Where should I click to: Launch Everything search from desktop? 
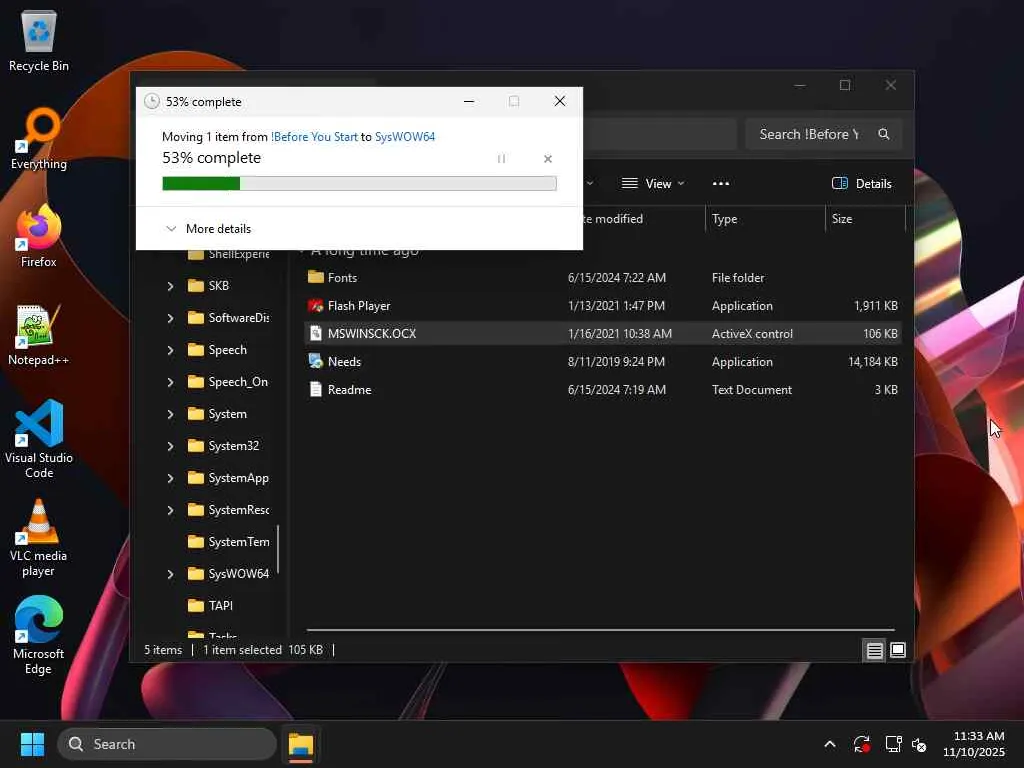[x=39, y=138]
